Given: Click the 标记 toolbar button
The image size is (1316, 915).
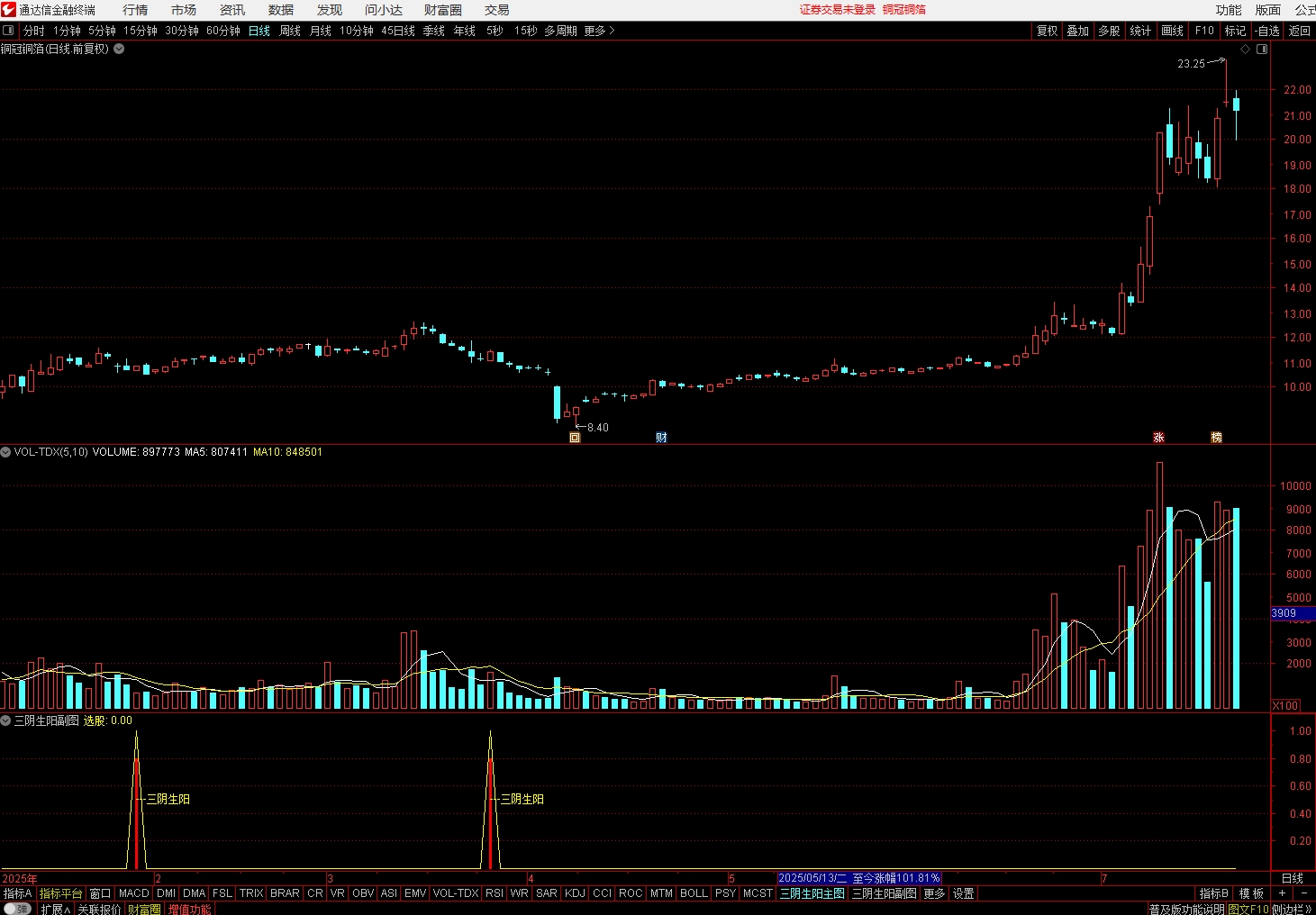Looking at the screenshot, I should (x=1235, y=31).
